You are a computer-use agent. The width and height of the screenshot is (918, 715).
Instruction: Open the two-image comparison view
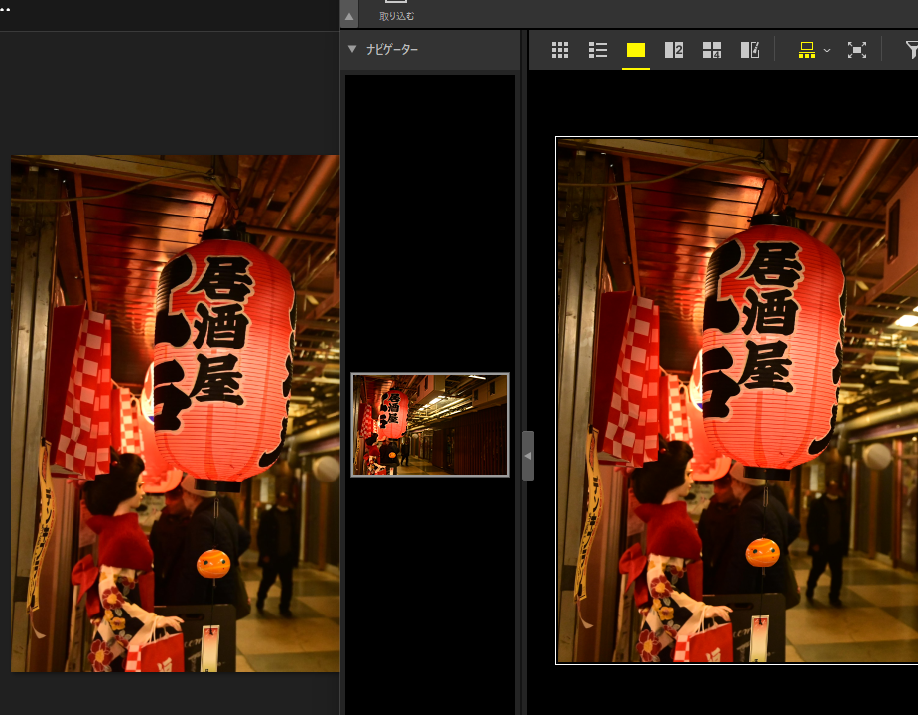(x=674, y=50)
